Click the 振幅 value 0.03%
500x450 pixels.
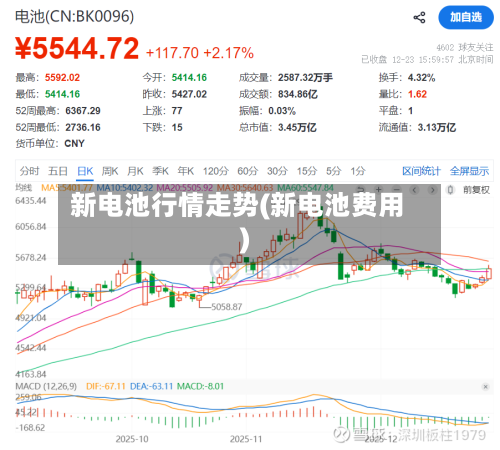pos(282,111)
